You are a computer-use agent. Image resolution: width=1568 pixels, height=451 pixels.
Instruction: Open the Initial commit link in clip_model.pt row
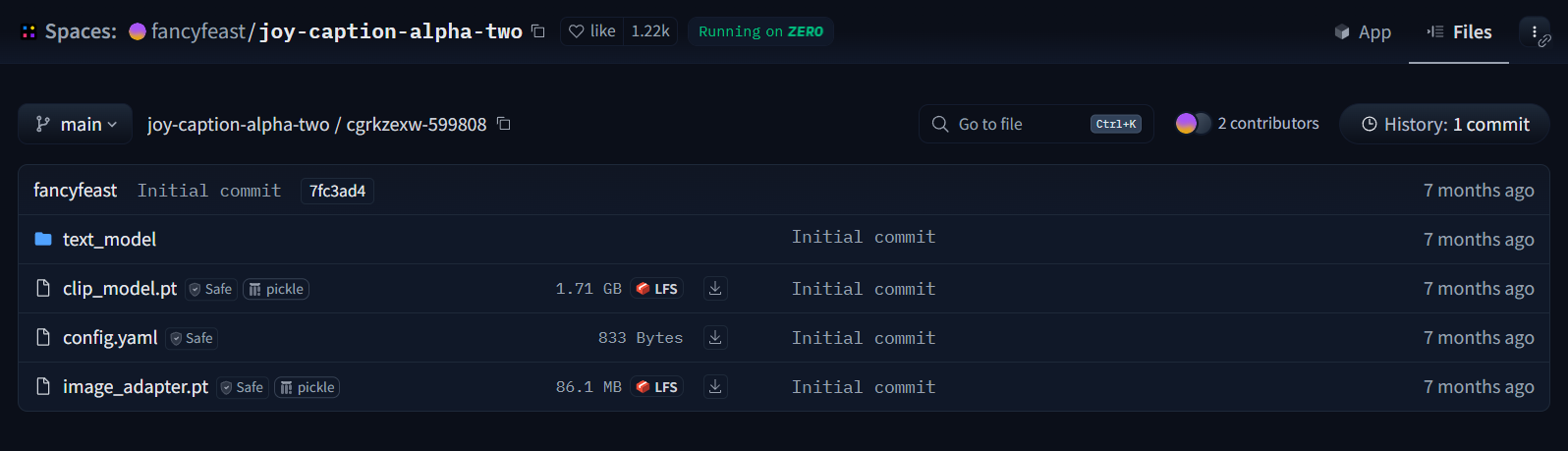click(864, 289)
